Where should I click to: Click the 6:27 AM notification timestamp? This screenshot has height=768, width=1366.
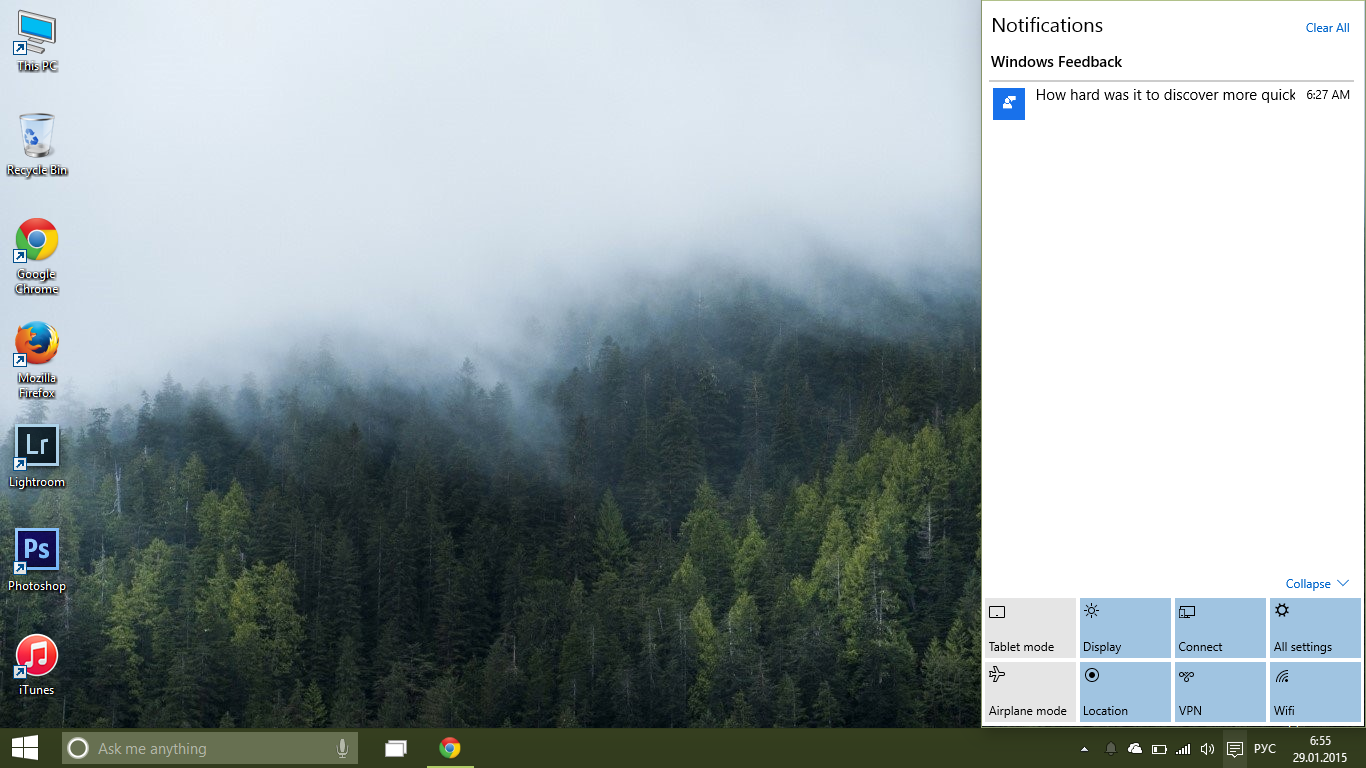[x=1328, y=95]
